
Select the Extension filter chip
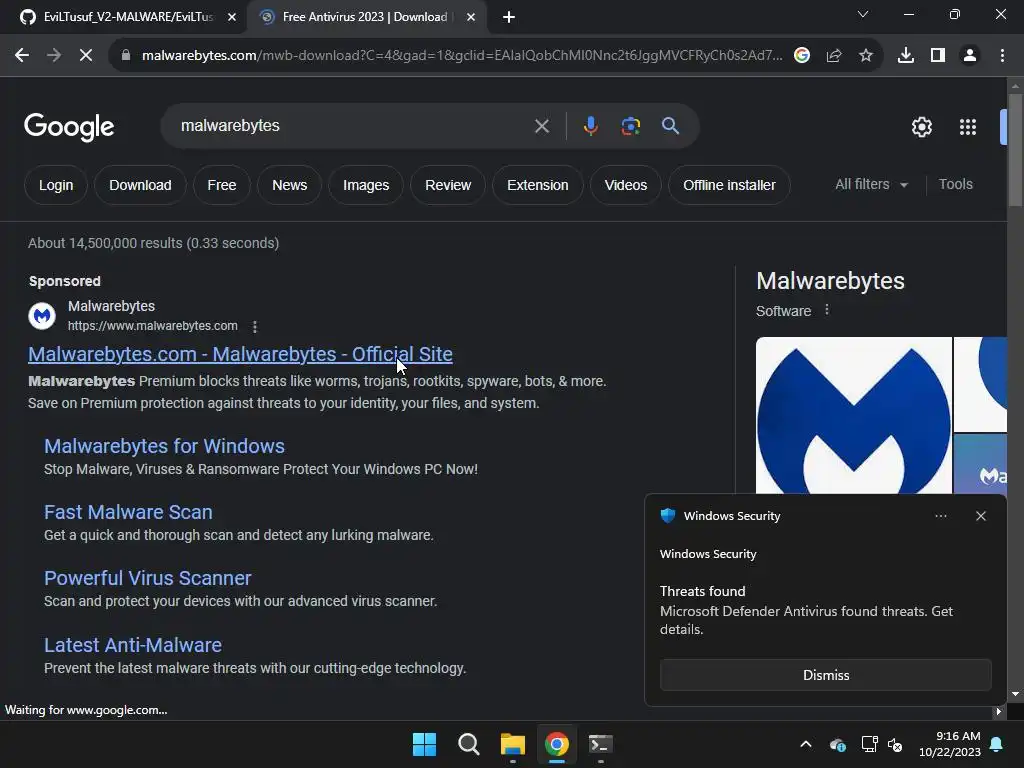[x=537, y=185]
